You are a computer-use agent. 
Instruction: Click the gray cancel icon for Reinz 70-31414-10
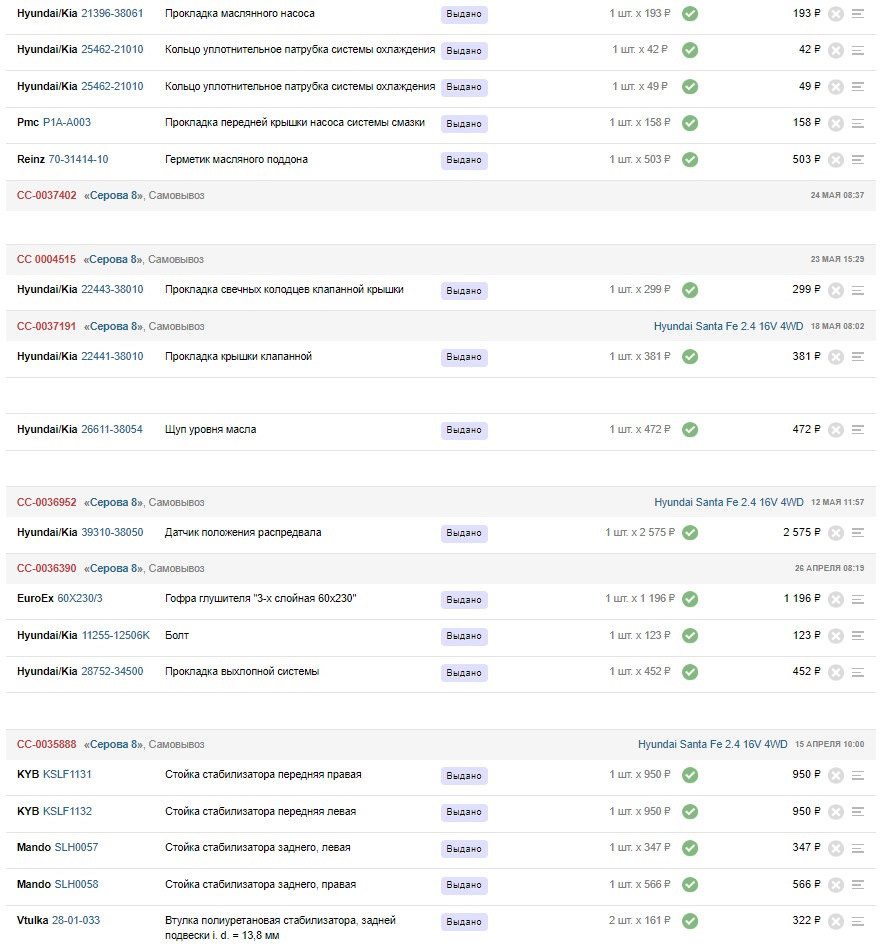click(x=836, y=160)
